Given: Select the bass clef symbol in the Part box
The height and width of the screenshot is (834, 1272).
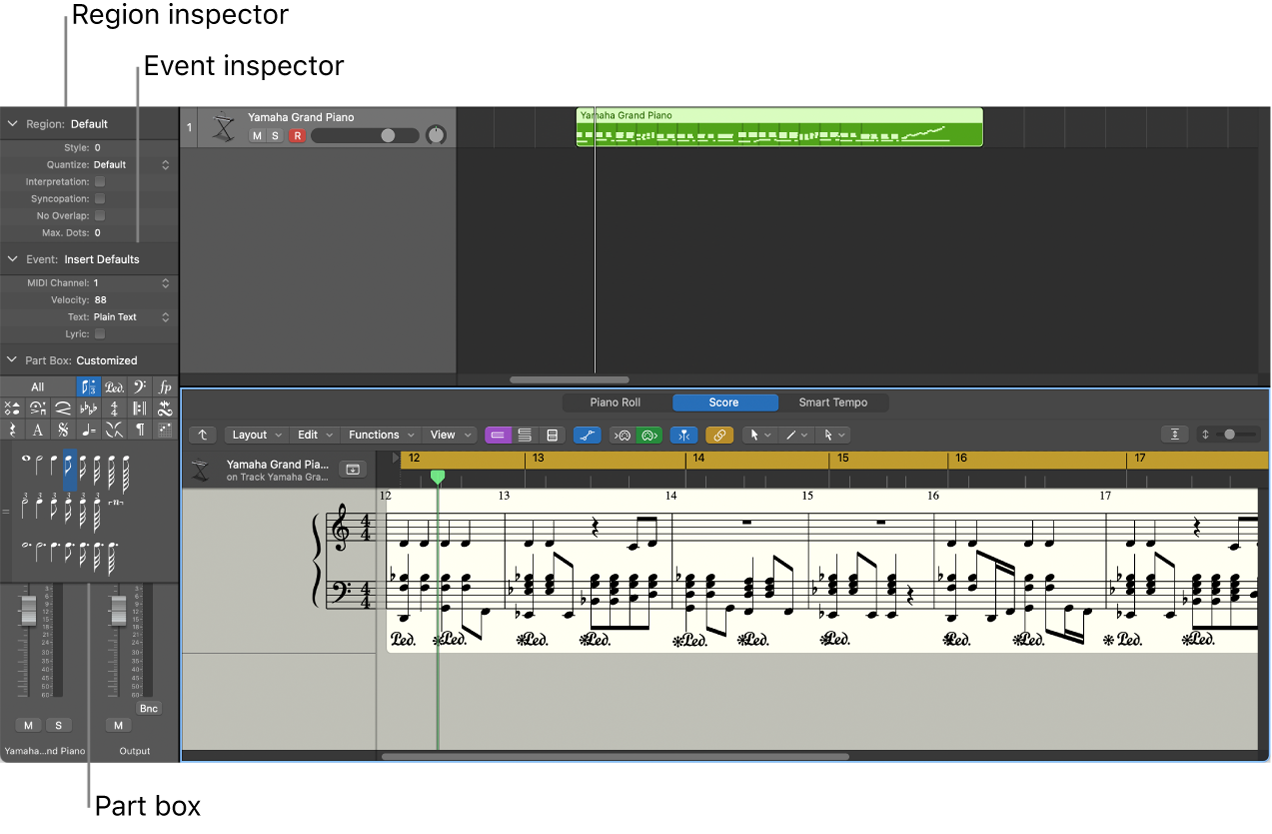Looking at the screenshot, I should (x=139, y=388).
